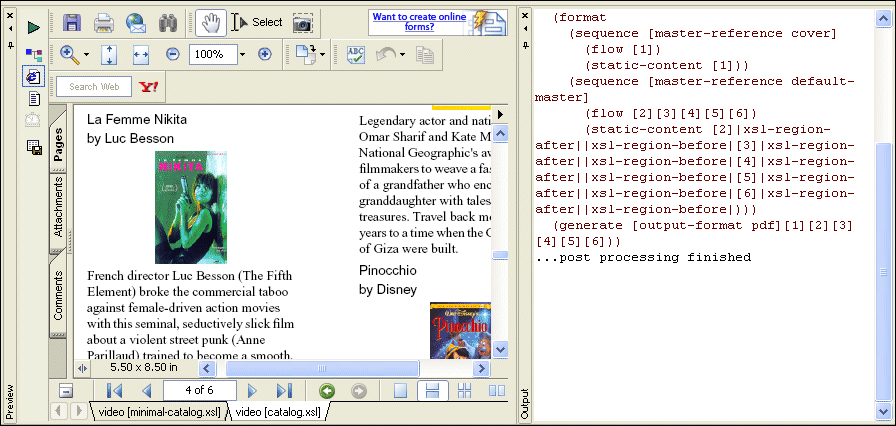Viewport: 896px width, 426px height.
Task: Switch to Single Page layout view
Action: 400,391
